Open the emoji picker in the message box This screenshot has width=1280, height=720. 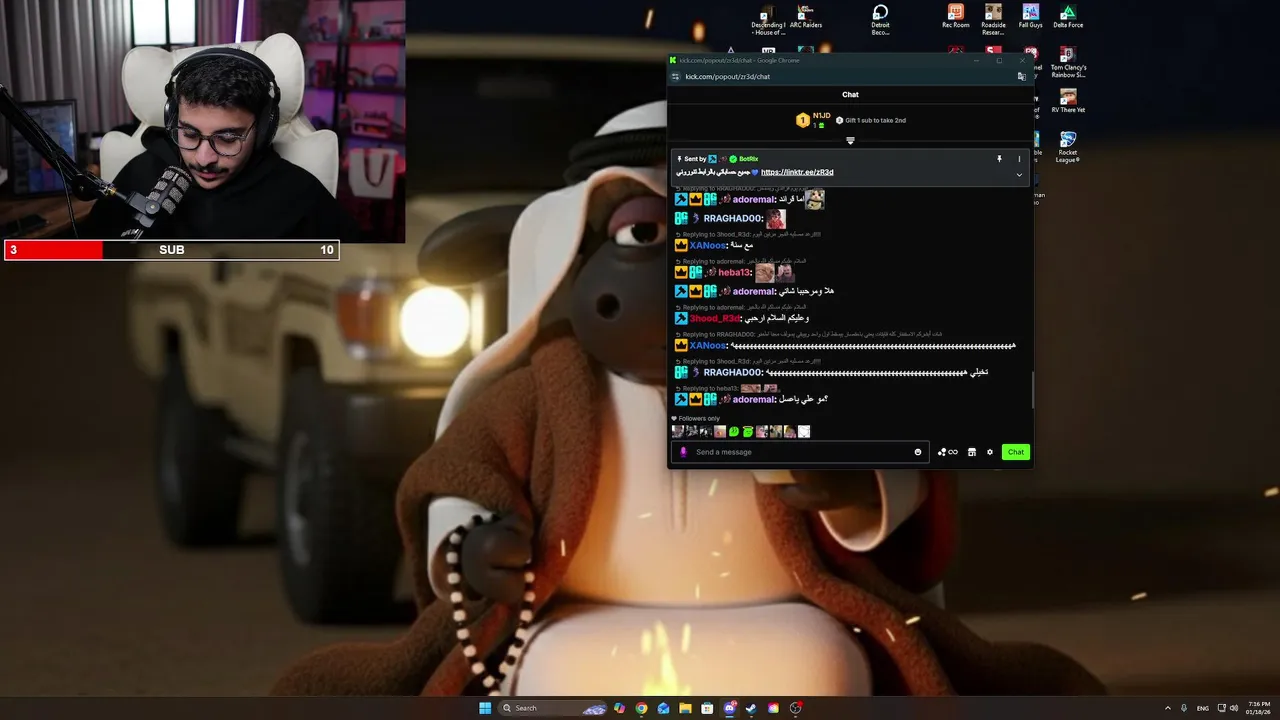[918, 452]
